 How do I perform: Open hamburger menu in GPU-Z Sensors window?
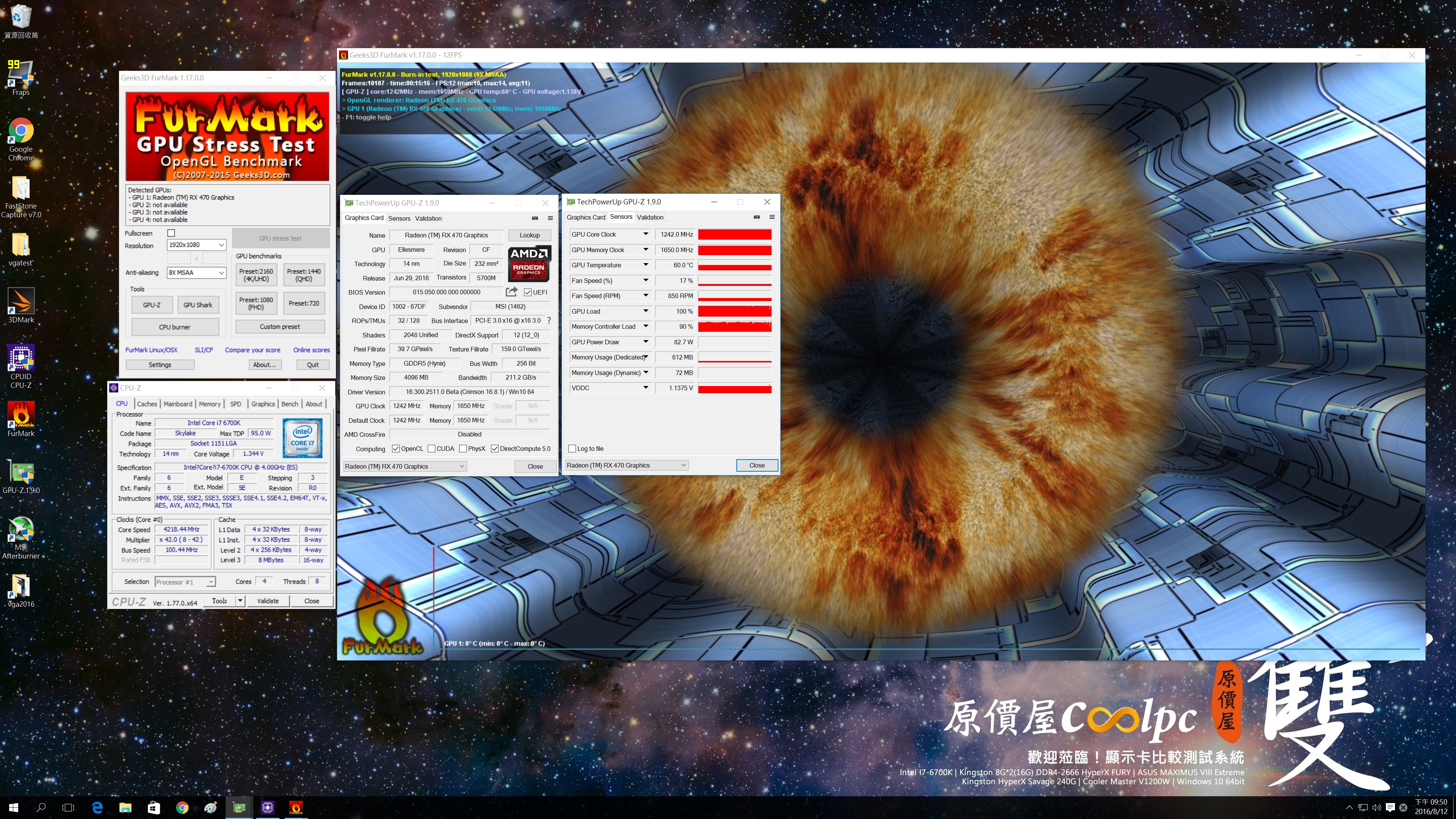(x=772, y=217)
